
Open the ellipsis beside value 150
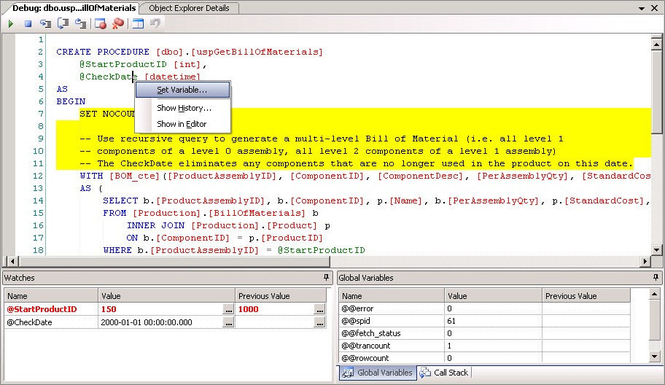point(229,310)
